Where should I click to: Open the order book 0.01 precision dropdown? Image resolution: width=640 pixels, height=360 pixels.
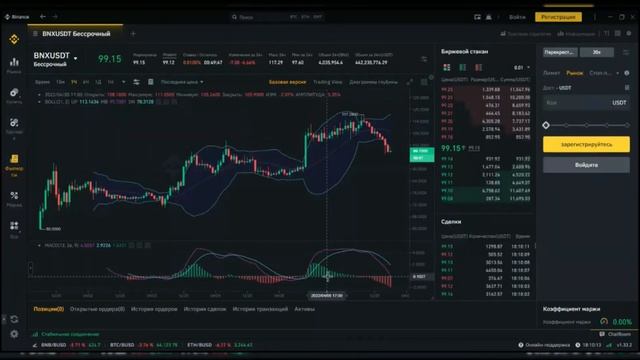click(x=522, y=67)
